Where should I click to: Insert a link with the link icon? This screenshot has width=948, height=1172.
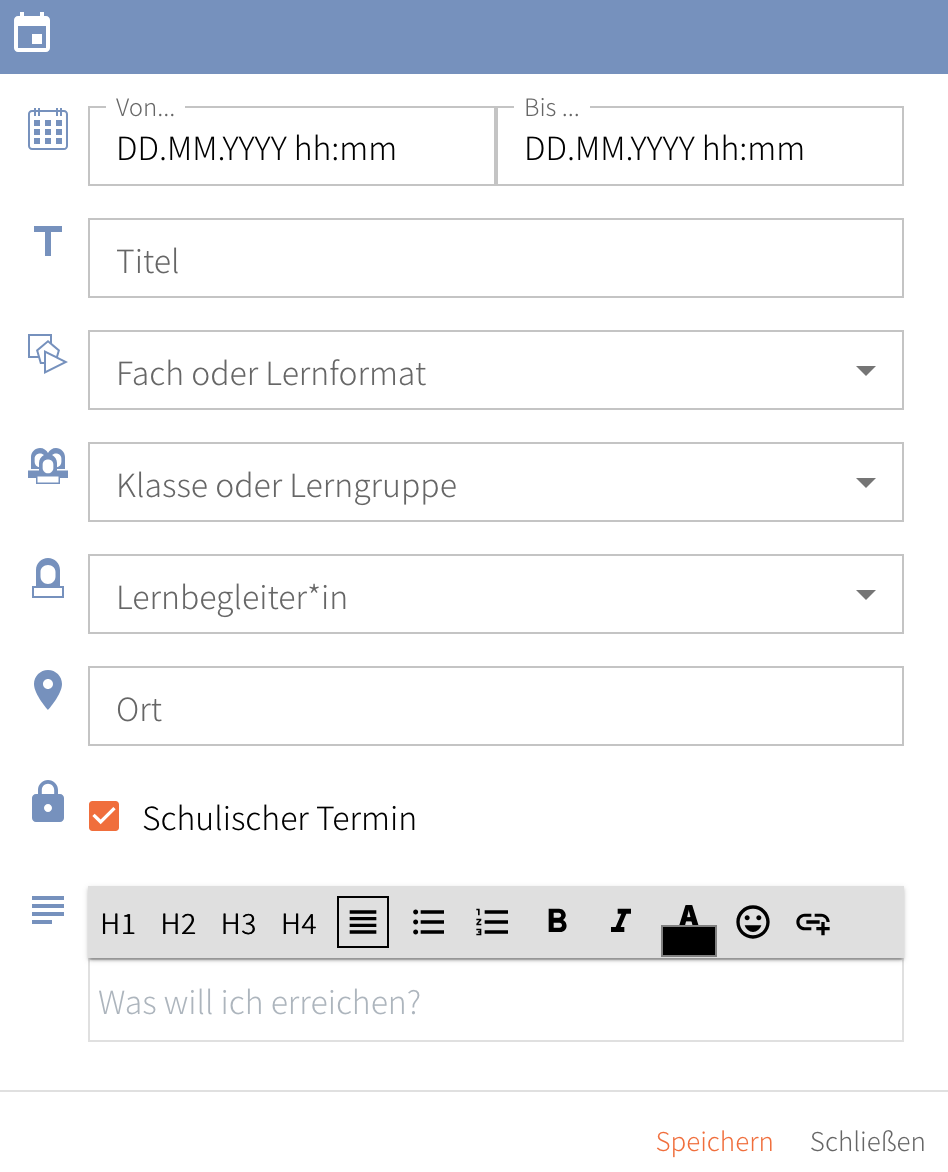click(x=813, y=923)
